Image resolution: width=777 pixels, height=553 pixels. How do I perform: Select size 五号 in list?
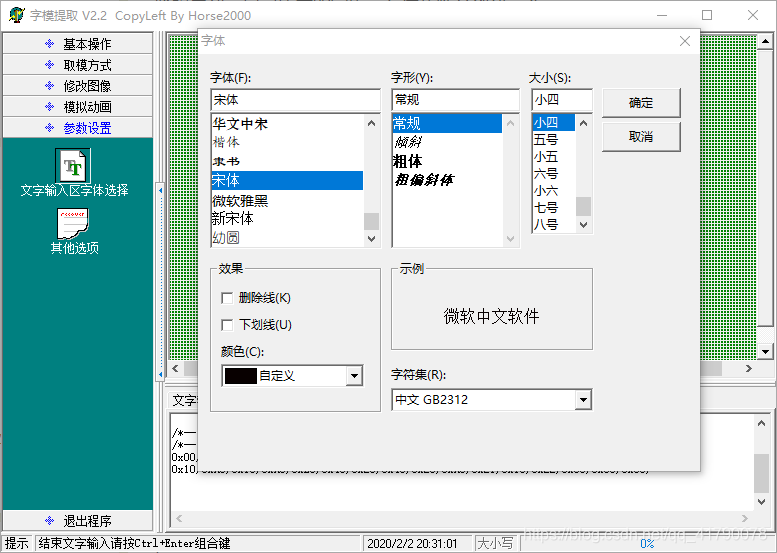click(554, 140)
